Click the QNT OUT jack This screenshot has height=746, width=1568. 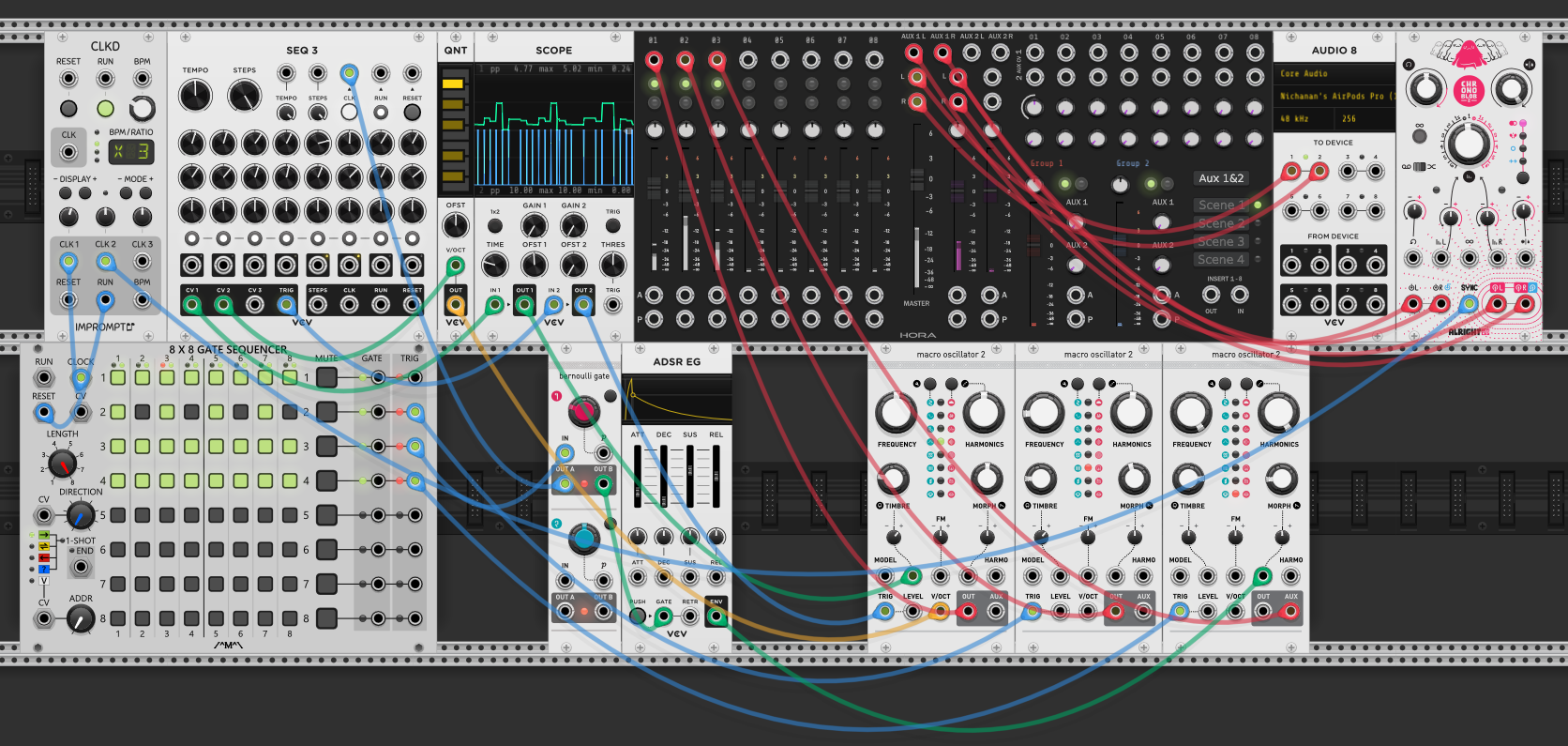pos(456,305)
